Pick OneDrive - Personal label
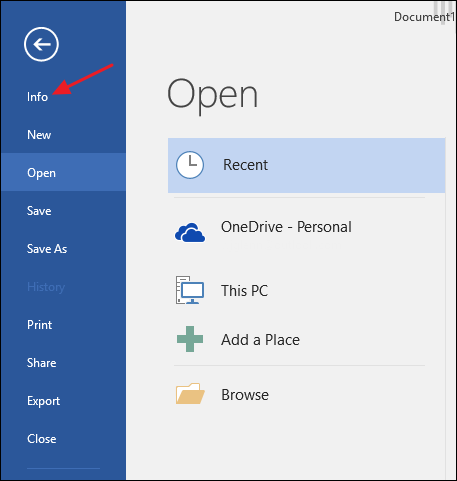This screenshot has height=481, width=457. (x=286, y=227)
